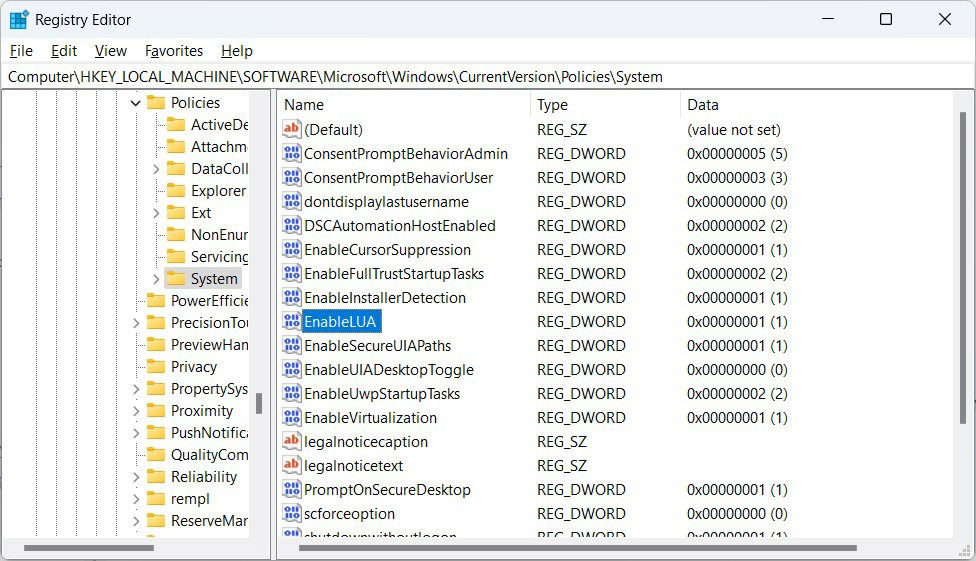Image resolution: width=976 pixels, height=561 pixels.
Task: Select the Servicing key in tree
Action: click(219, 257)
